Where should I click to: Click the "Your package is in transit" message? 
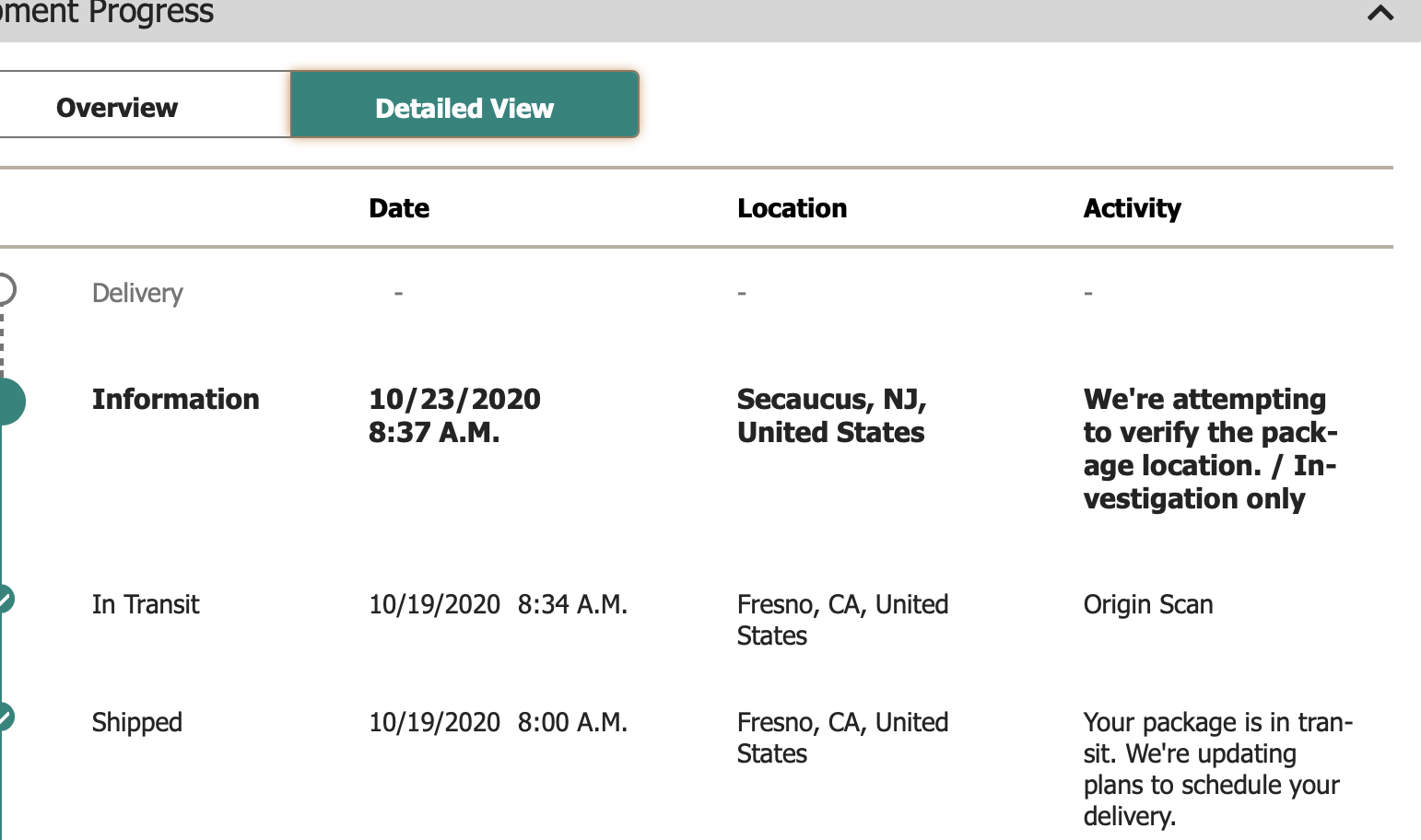coord(1217,768)
